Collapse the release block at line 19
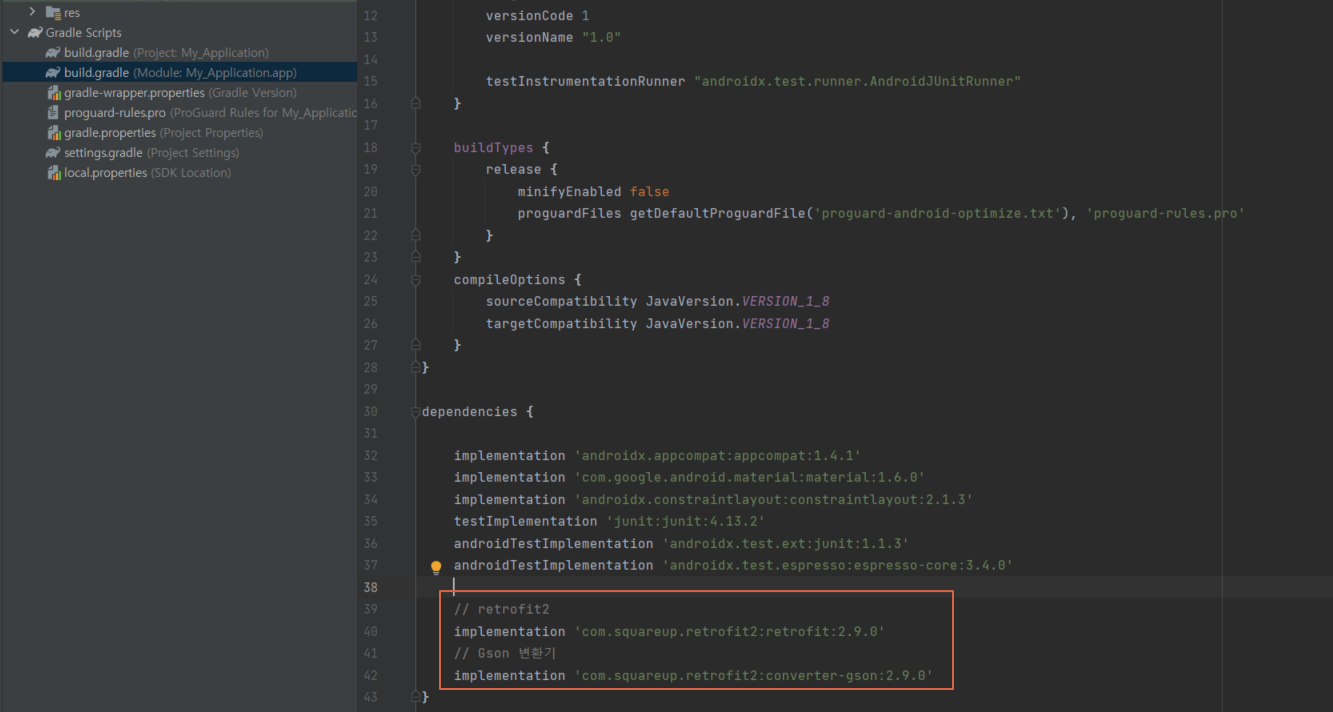This screenshot has width=1333, height=712. [416, 169]
